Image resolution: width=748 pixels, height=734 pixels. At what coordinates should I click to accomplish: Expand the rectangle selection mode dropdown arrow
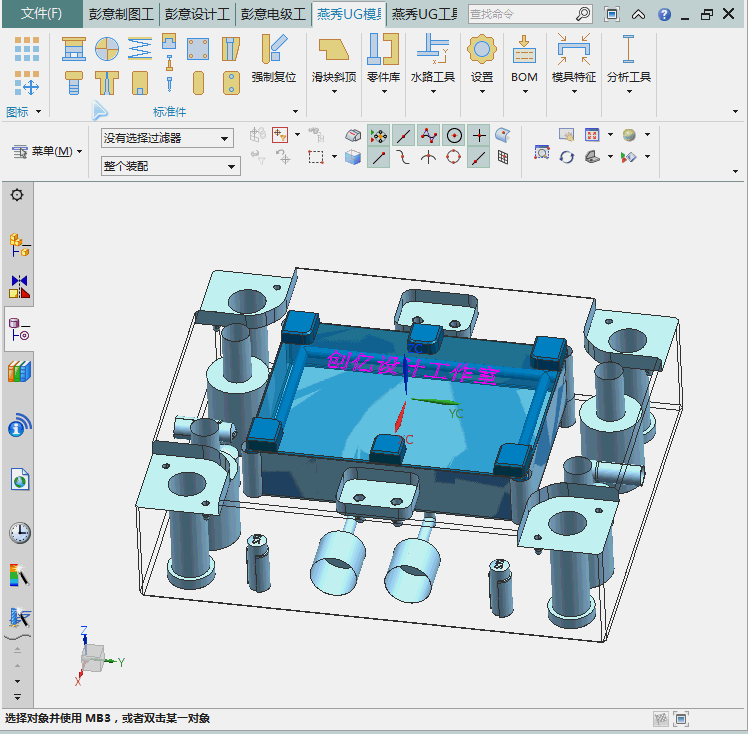coord(334,156)
